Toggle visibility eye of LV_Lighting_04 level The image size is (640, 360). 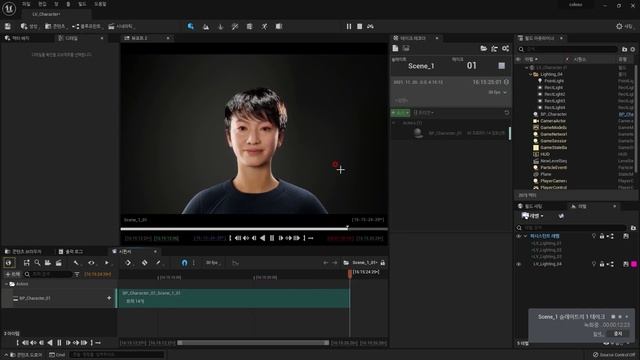click(x=519, y=264)
